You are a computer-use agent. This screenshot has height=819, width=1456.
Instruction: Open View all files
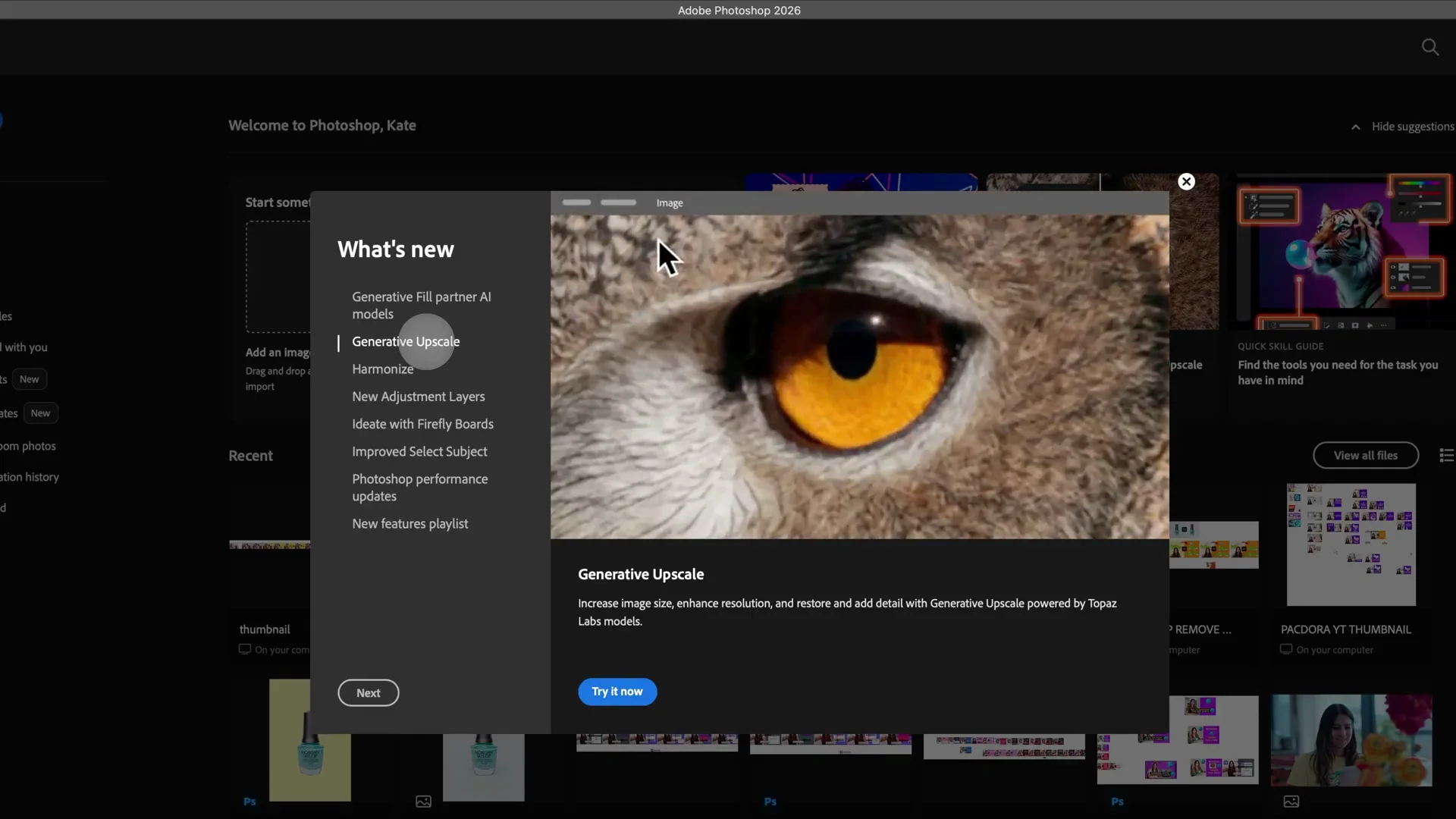click(1365, 455)
